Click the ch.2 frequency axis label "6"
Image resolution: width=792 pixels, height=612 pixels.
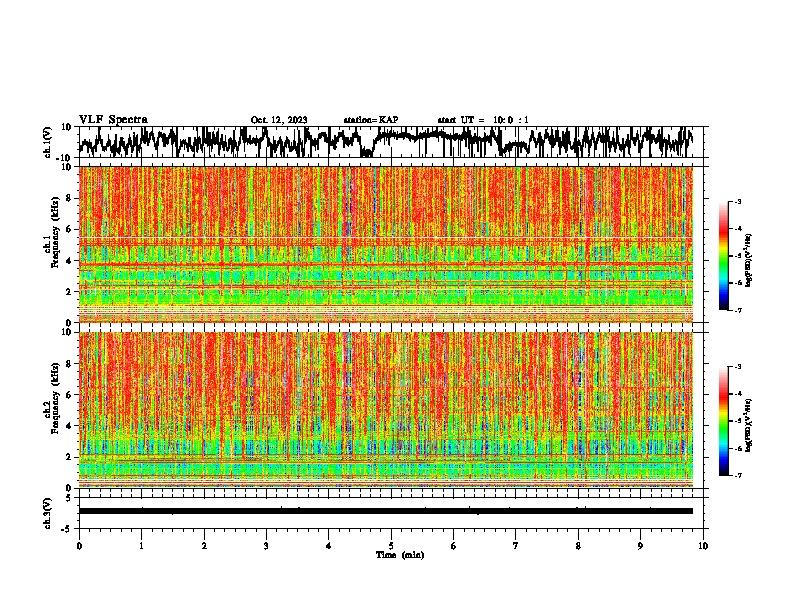[70, 395]
